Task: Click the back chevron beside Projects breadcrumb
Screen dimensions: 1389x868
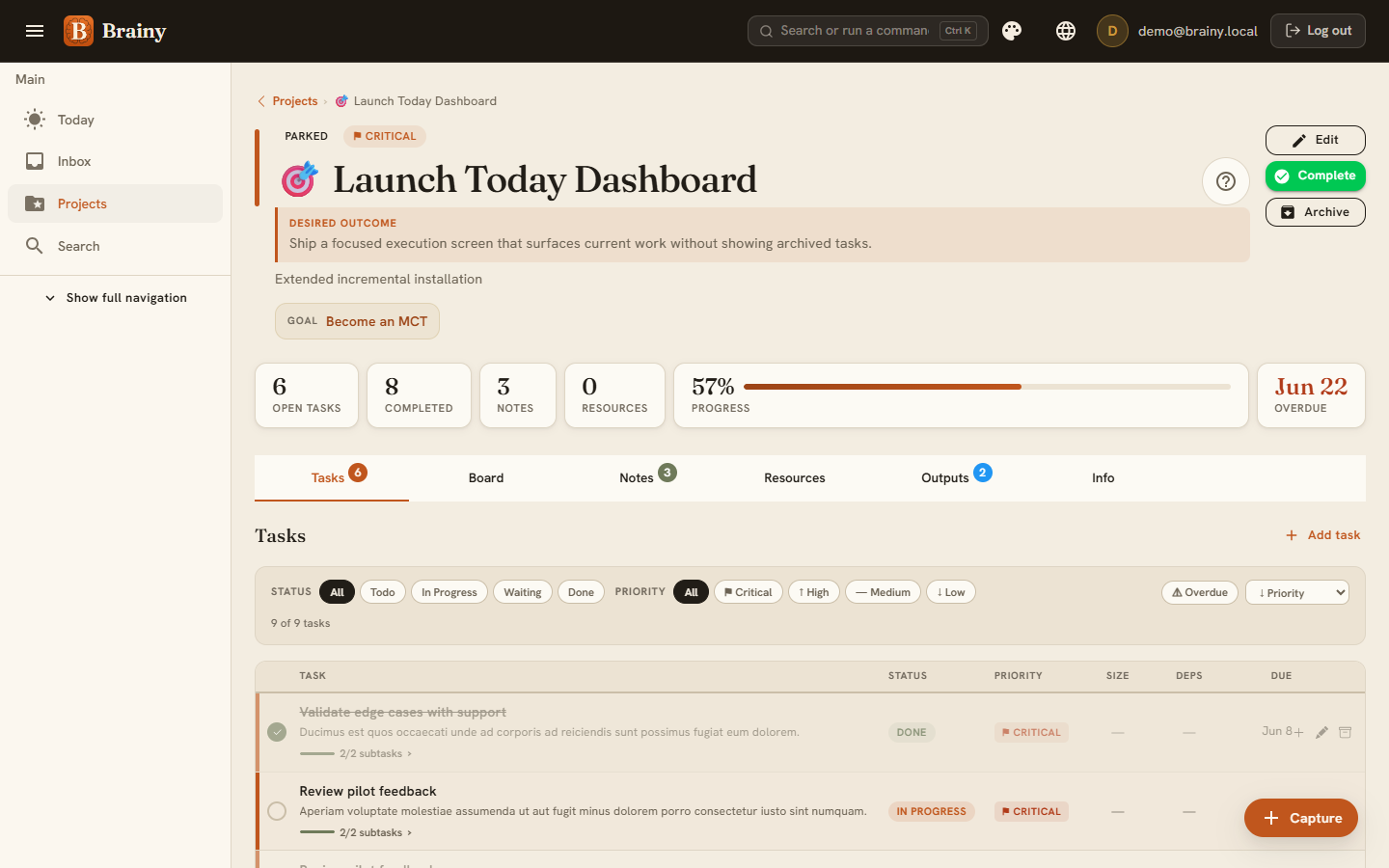Action: [261, 101]
